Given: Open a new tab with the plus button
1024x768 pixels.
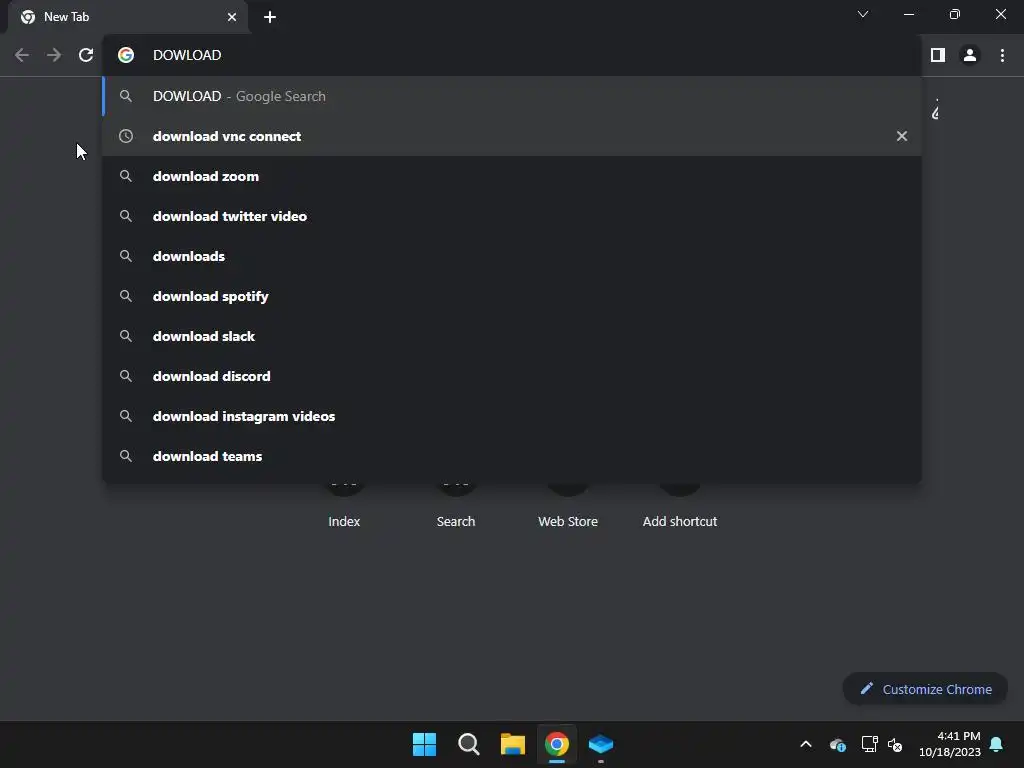Looking at the screenshot, I should [x=270, y=17].
